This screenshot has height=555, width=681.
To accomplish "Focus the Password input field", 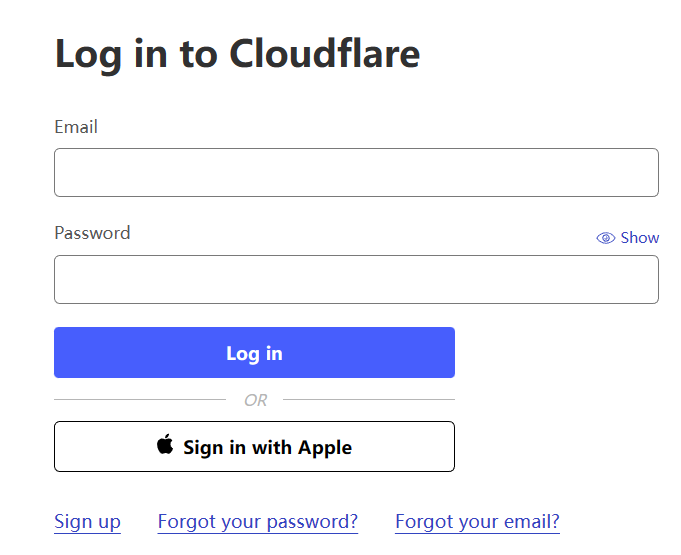I will pyautogui.click(x=356, y=280).
